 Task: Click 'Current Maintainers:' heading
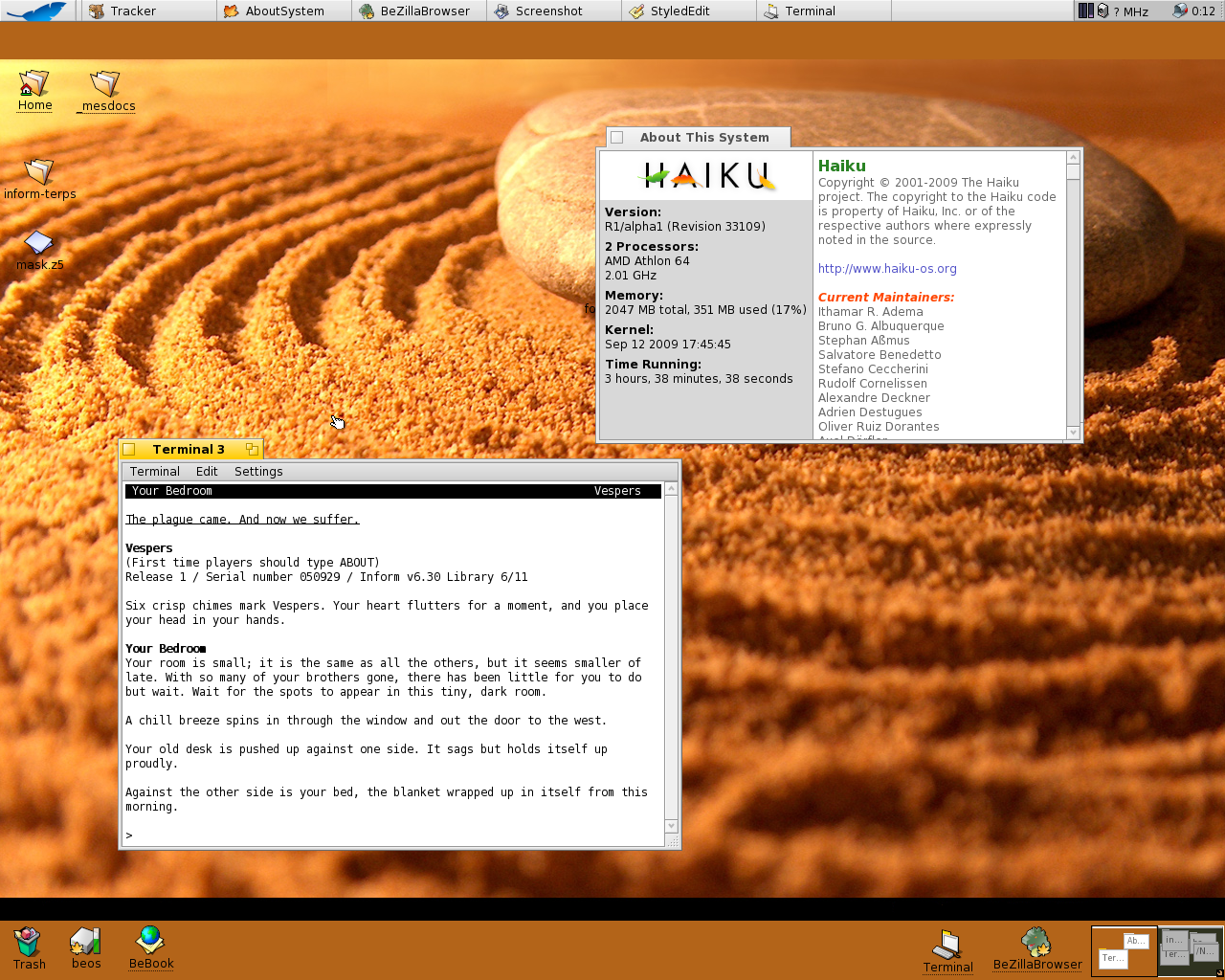point(886,298)
